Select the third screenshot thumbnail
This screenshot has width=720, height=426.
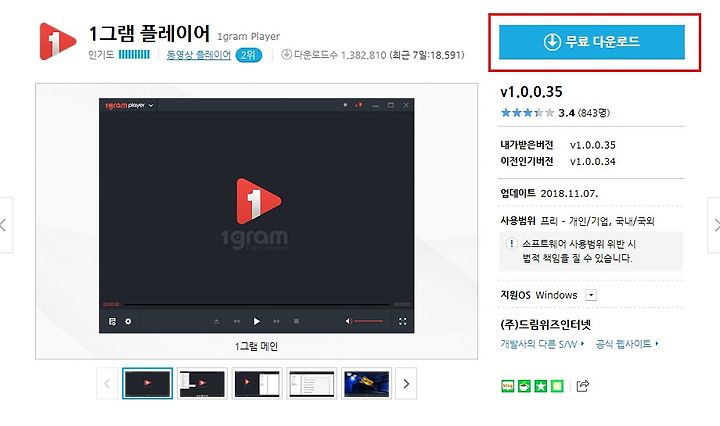257,383
